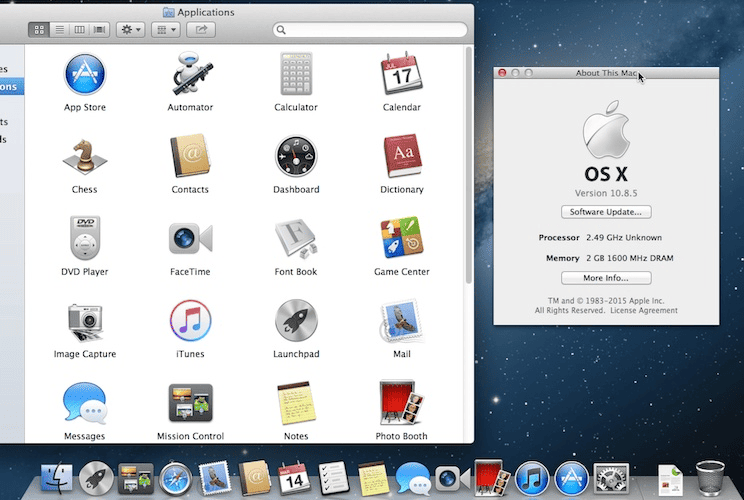744x500 pixels.
Task: Open the App Store application icon
Action: coord(85,74)
